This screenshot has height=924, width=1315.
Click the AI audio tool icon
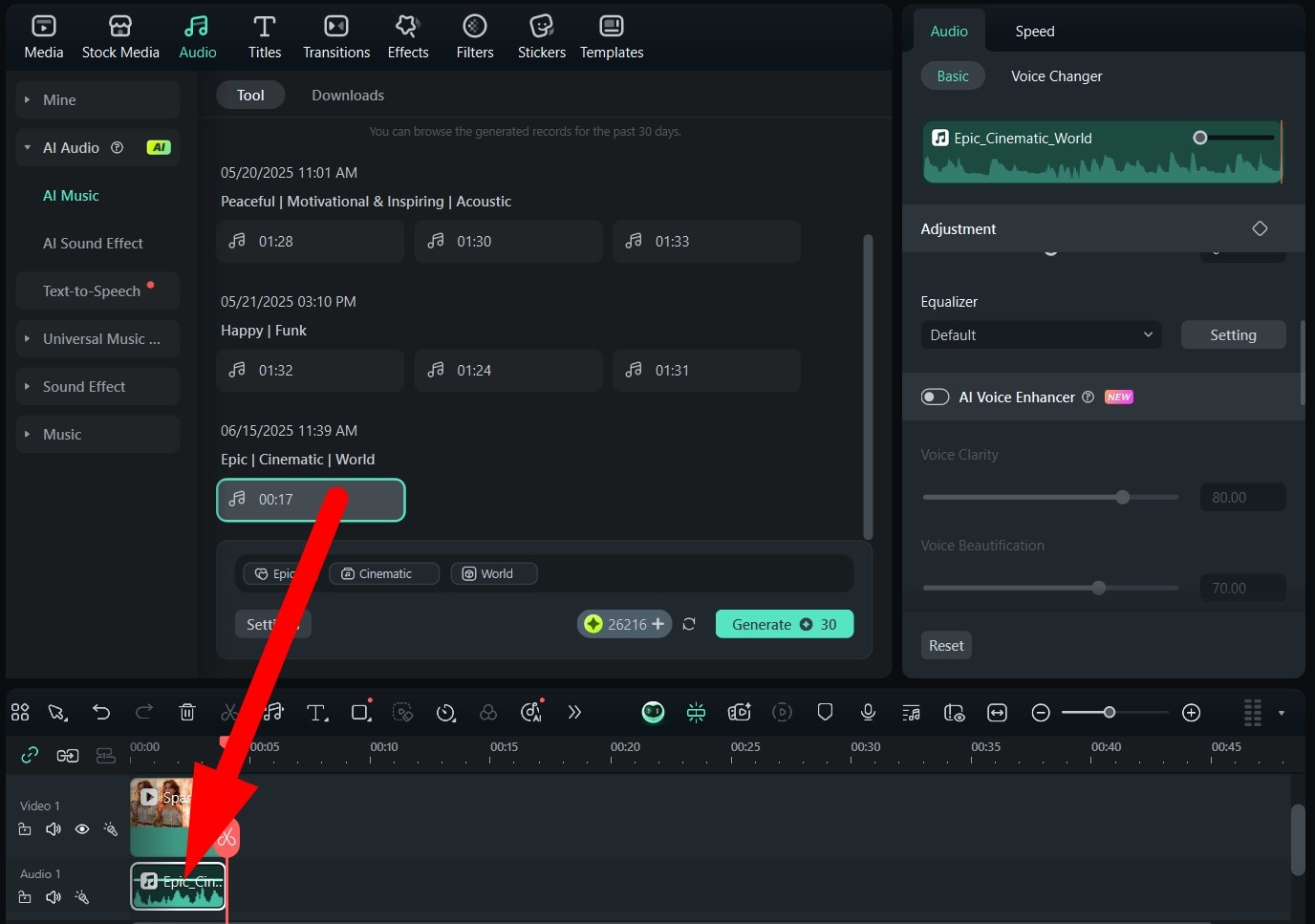[531, 712]
